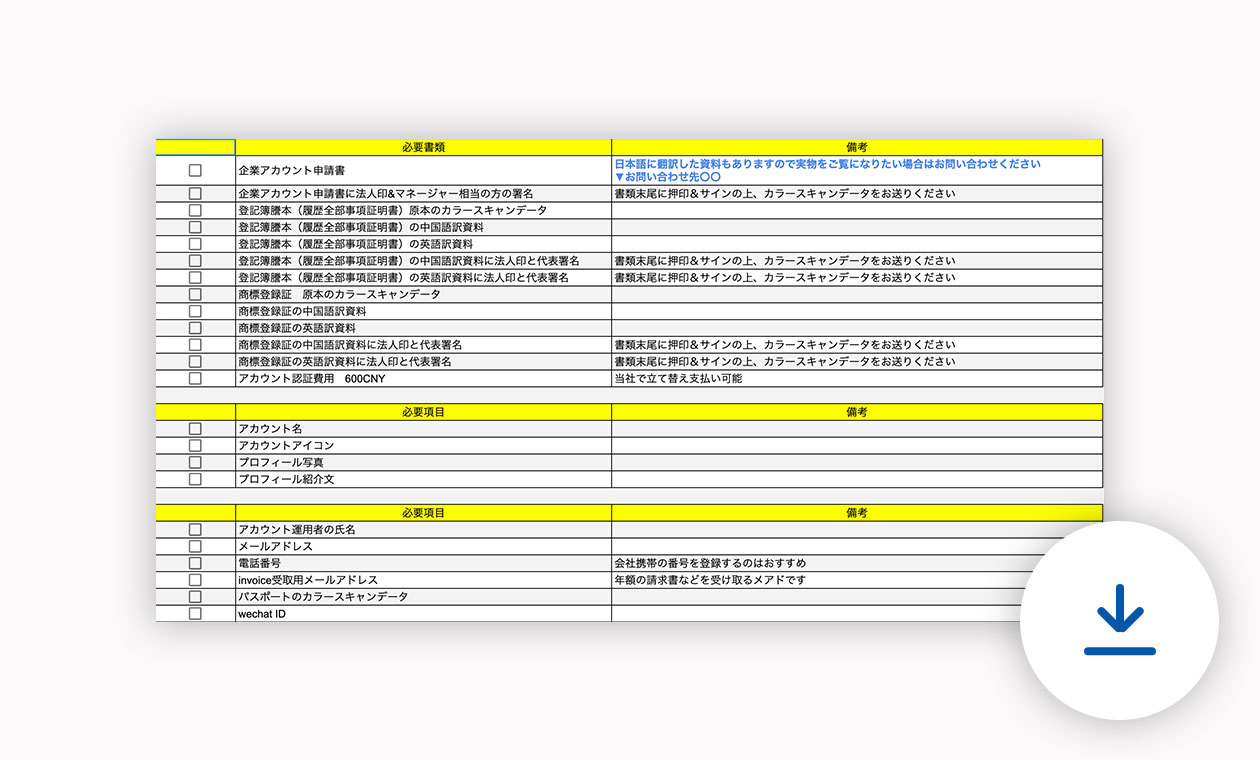Toggle checkbox beside 商標登録証の中国語訳資料
Screen dimensions: 1260x760
tap(195, 311)
